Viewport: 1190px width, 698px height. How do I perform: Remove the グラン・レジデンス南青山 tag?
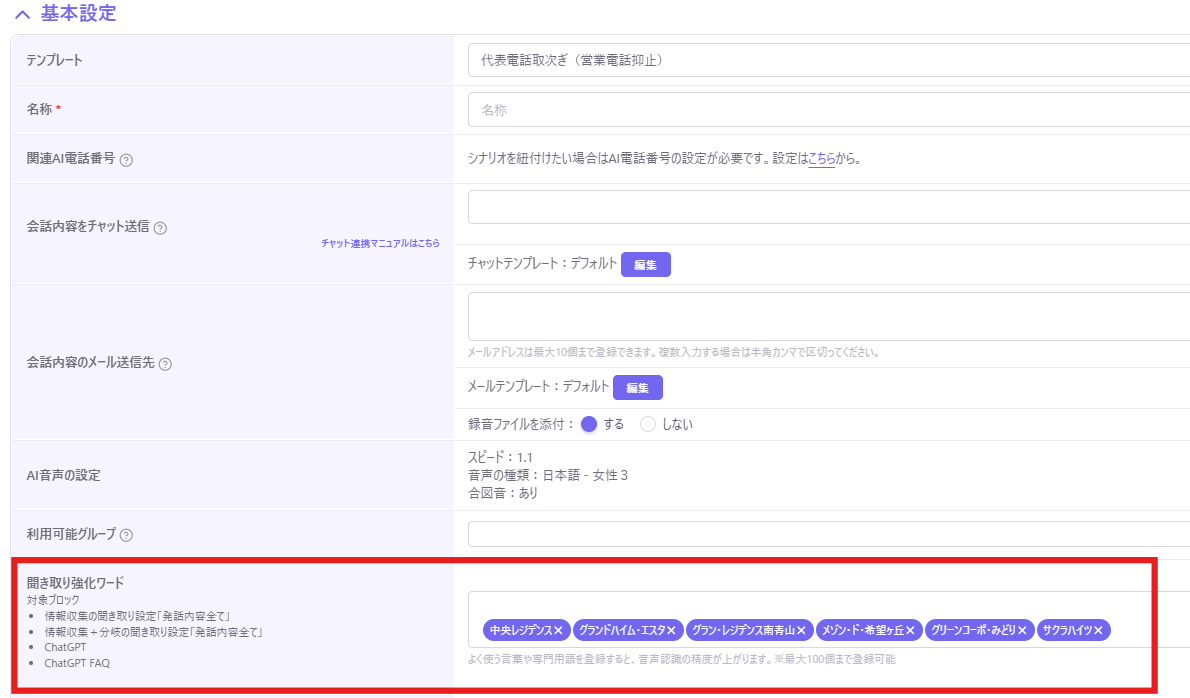coord(801,630)
